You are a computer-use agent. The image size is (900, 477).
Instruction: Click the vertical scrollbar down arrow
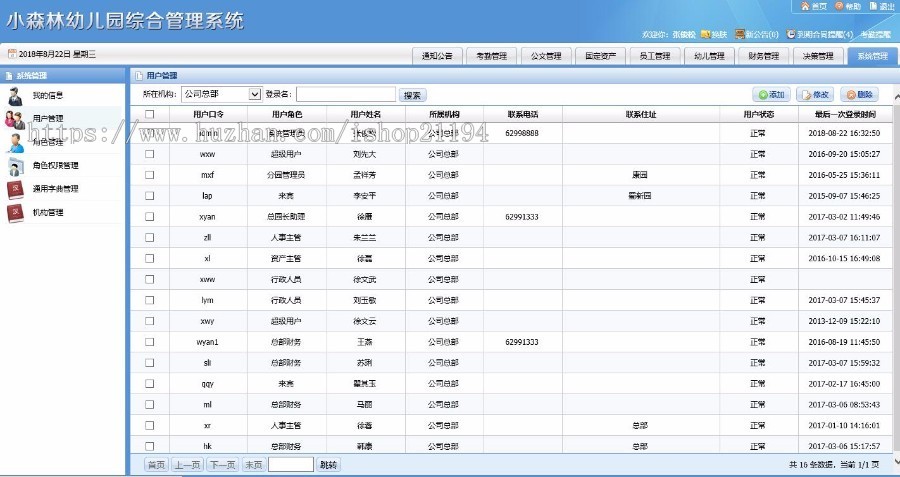click(x=896, y=461)
